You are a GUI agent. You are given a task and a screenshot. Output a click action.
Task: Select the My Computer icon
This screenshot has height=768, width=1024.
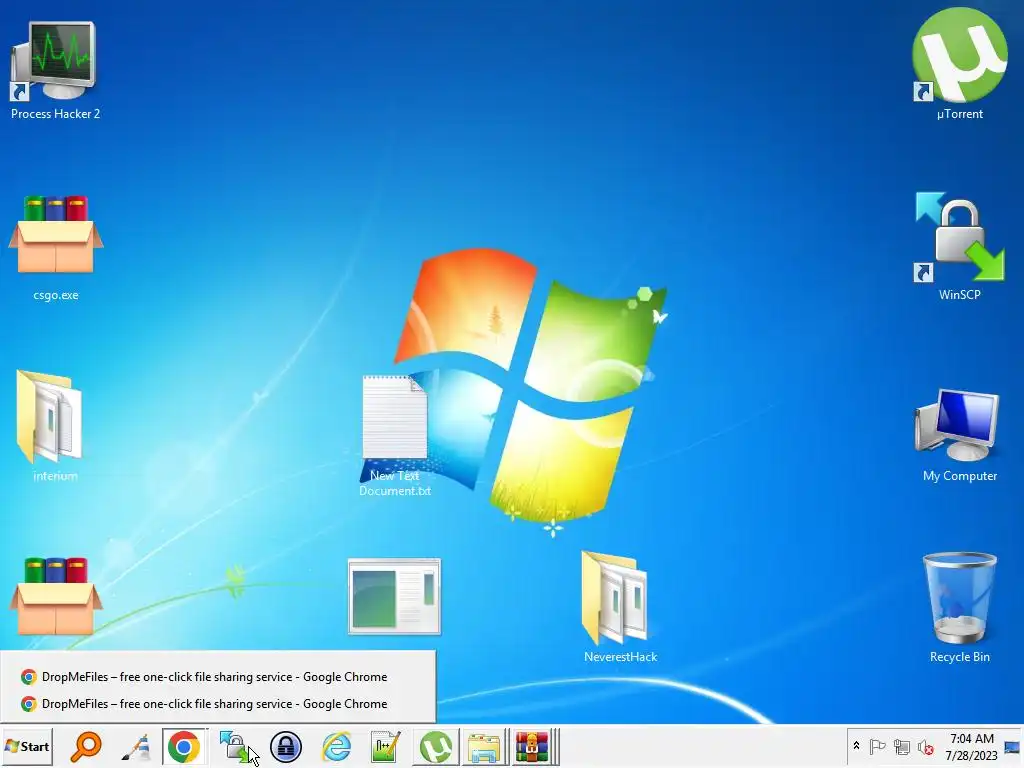pyautogui.click(x=959, y=436)
